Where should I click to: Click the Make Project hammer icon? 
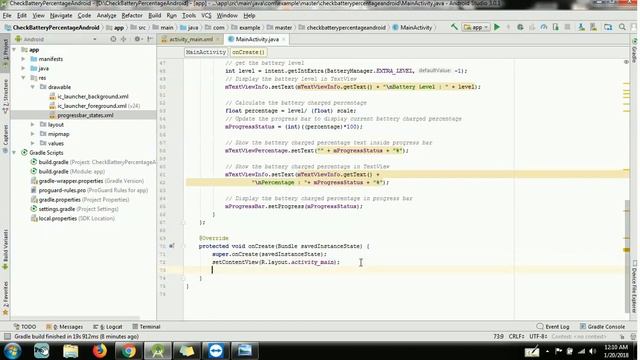coord(454,27)
